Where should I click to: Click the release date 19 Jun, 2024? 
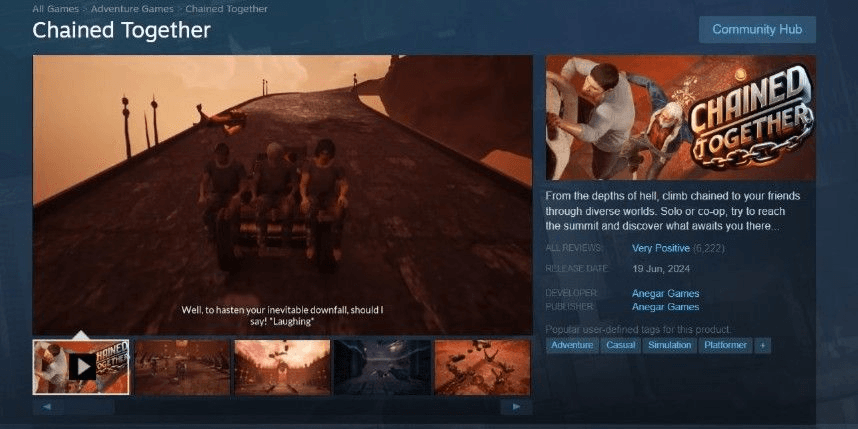pyautogui.click(x=661, y=269)
